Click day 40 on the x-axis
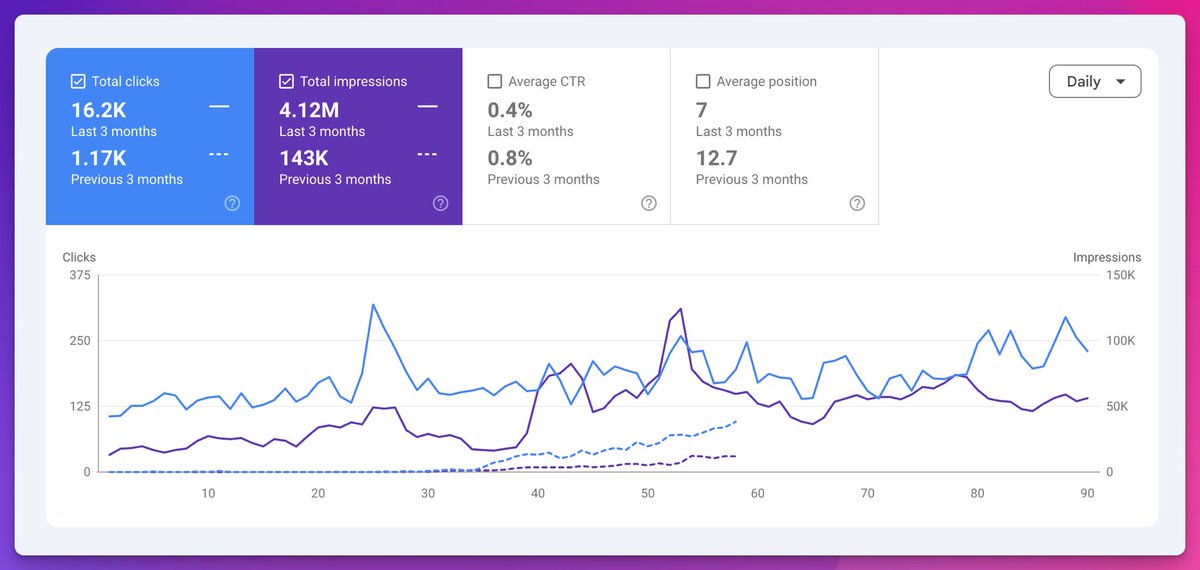 pos(538,493)
